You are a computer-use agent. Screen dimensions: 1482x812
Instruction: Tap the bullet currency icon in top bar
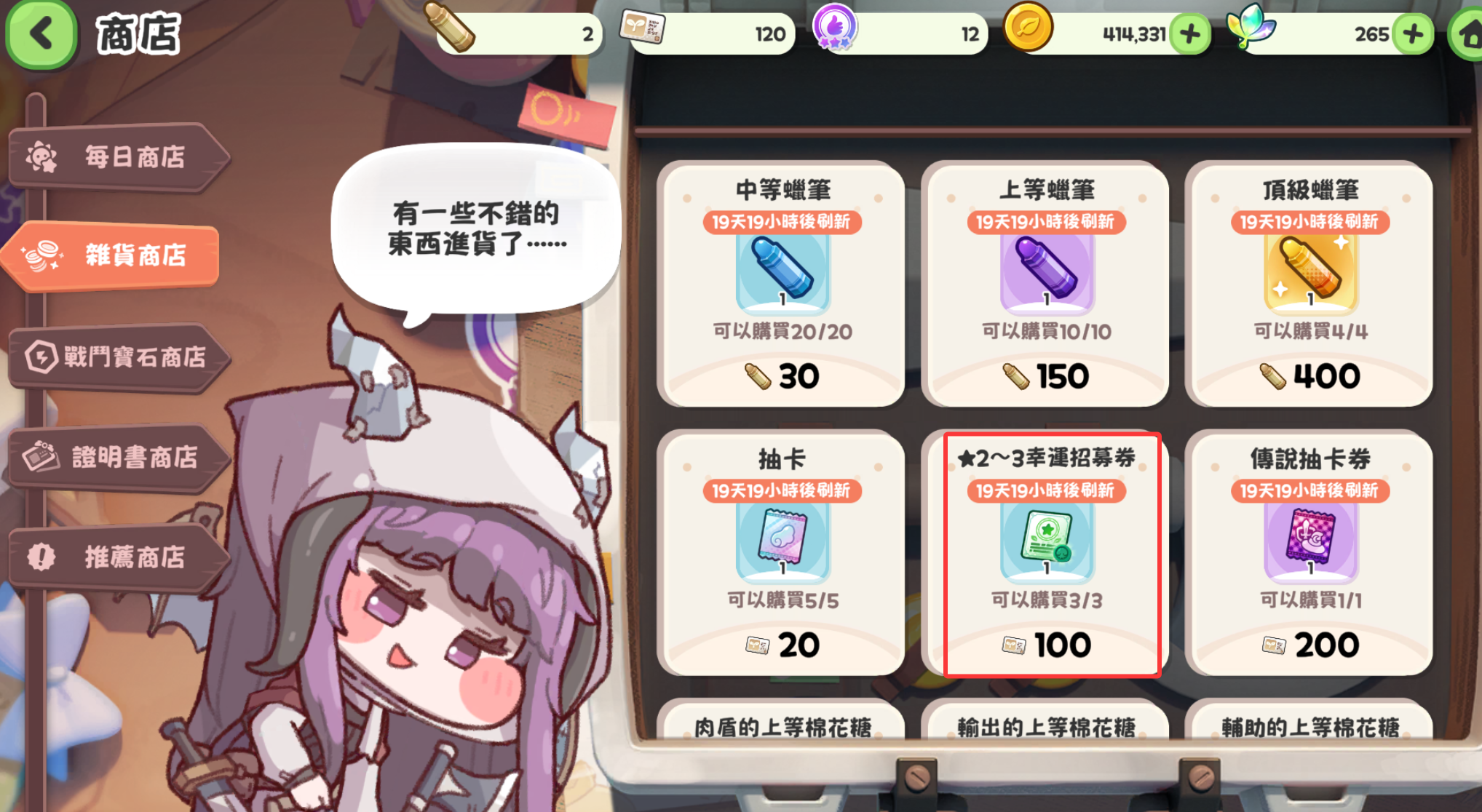[x=449, y=28]
